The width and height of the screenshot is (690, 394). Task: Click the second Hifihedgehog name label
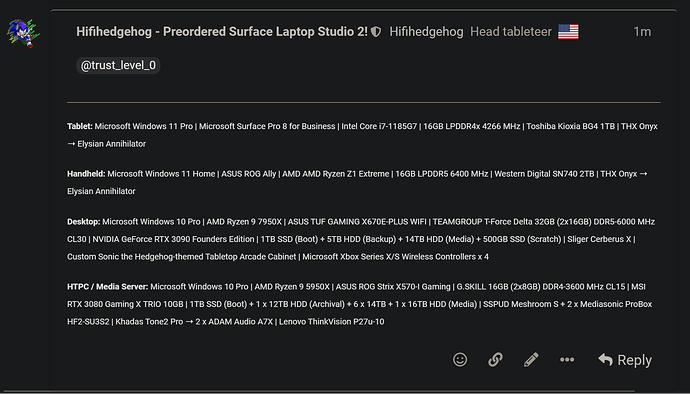pyautogui.click(x=426, y=32)
